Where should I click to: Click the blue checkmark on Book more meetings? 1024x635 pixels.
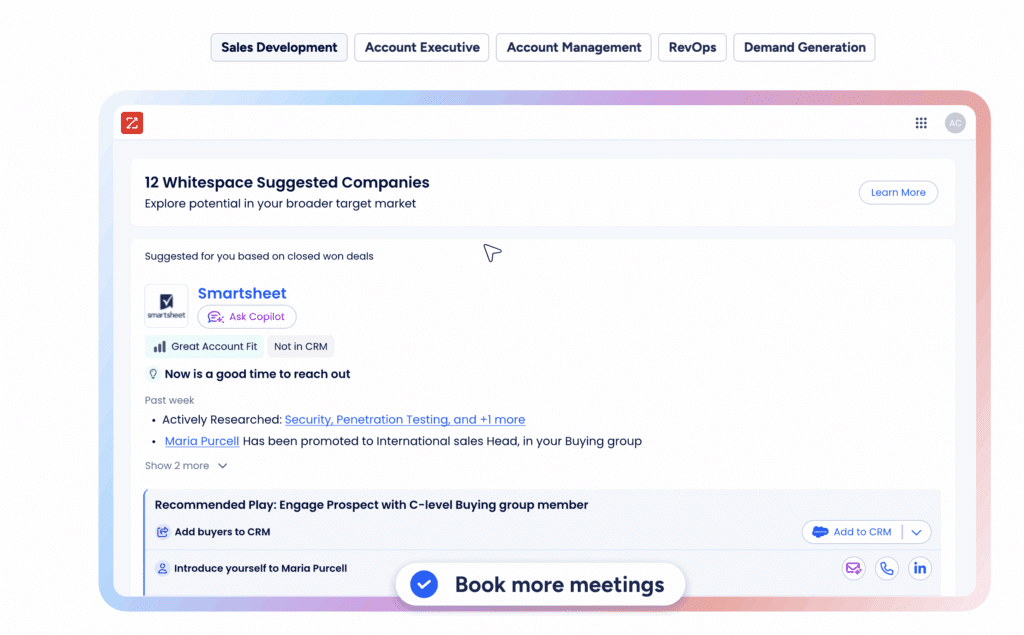pos(424,584)
